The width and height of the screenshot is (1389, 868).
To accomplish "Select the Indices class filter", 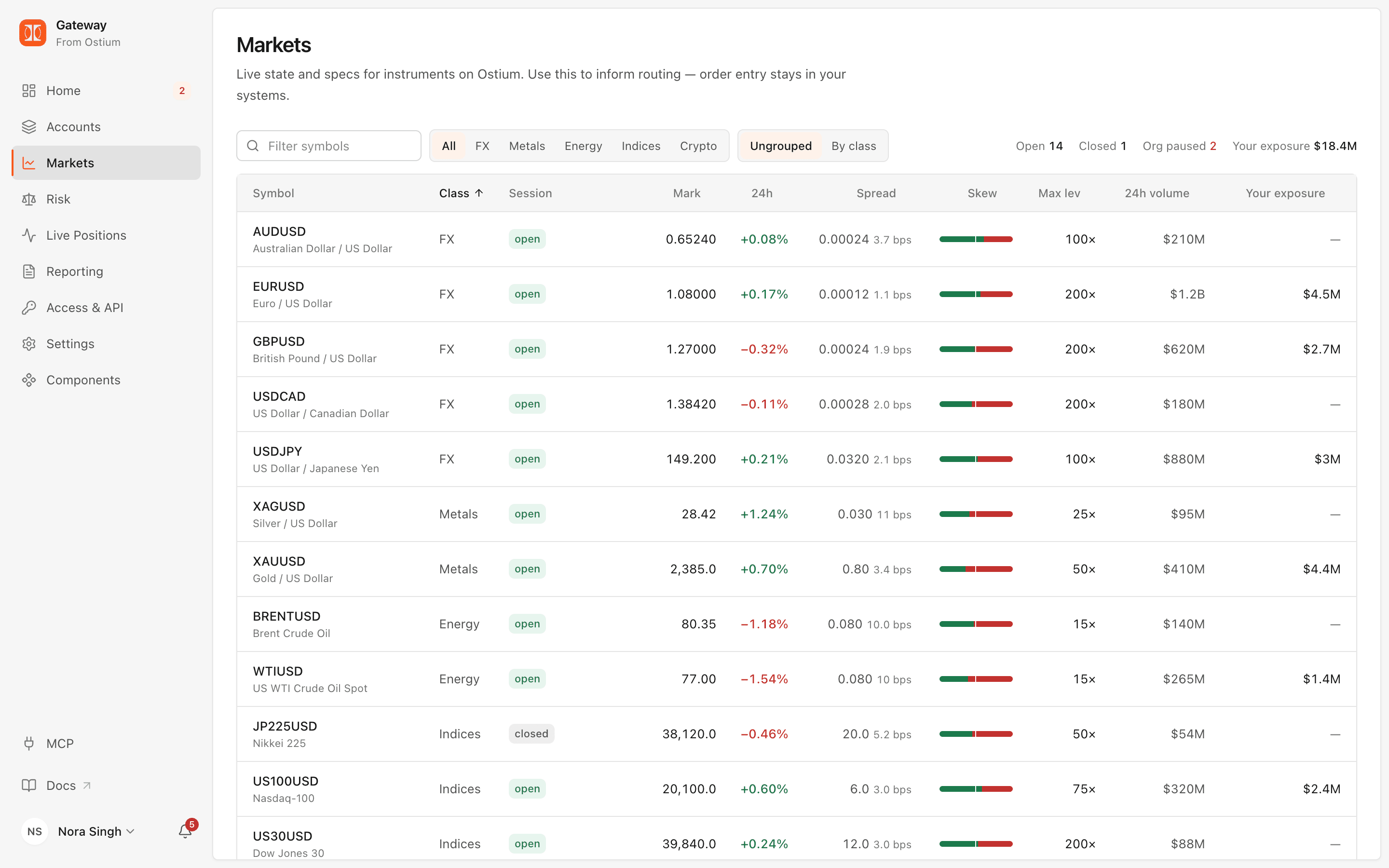I will 640,146.
